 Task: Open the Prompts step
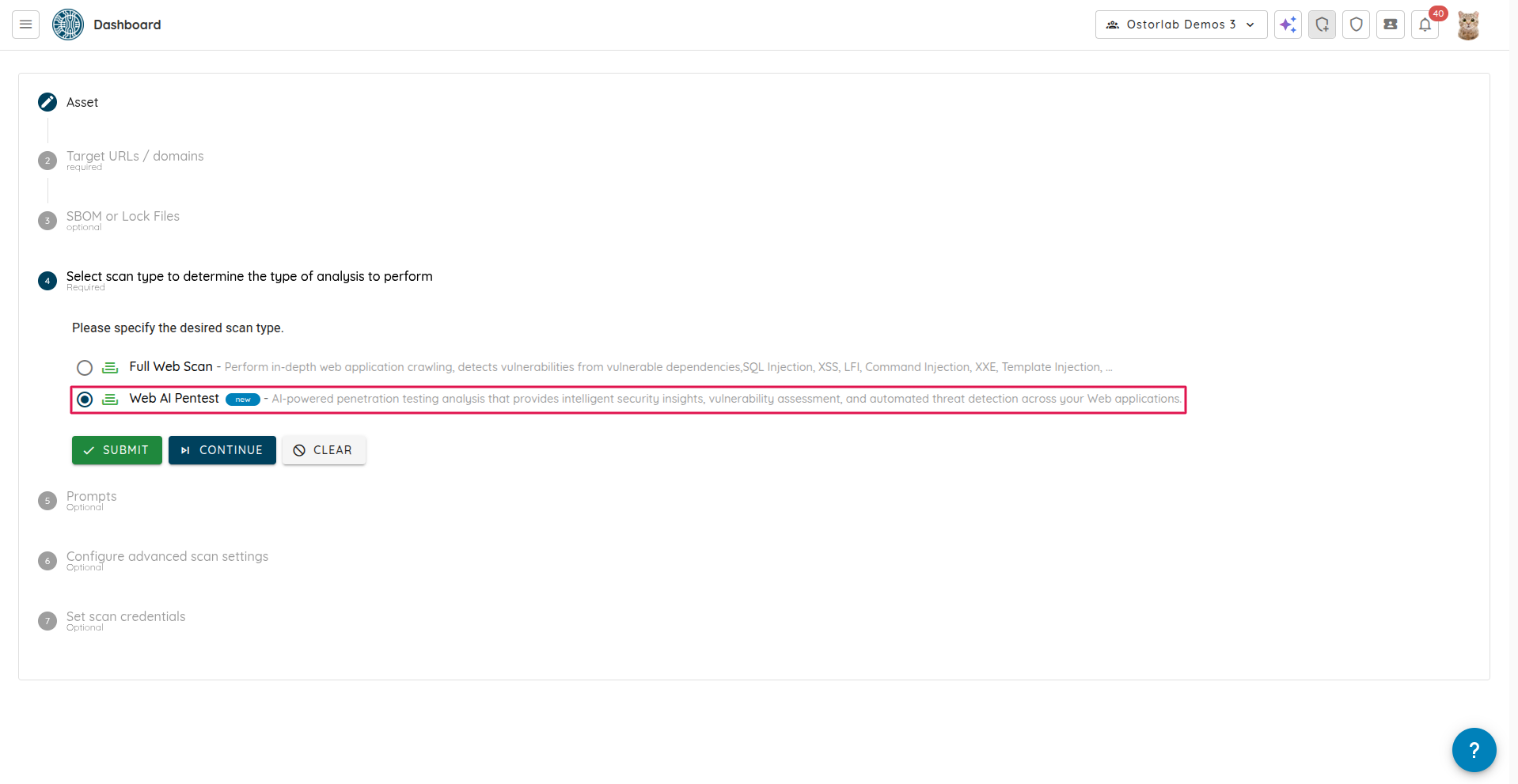point(91,497)
